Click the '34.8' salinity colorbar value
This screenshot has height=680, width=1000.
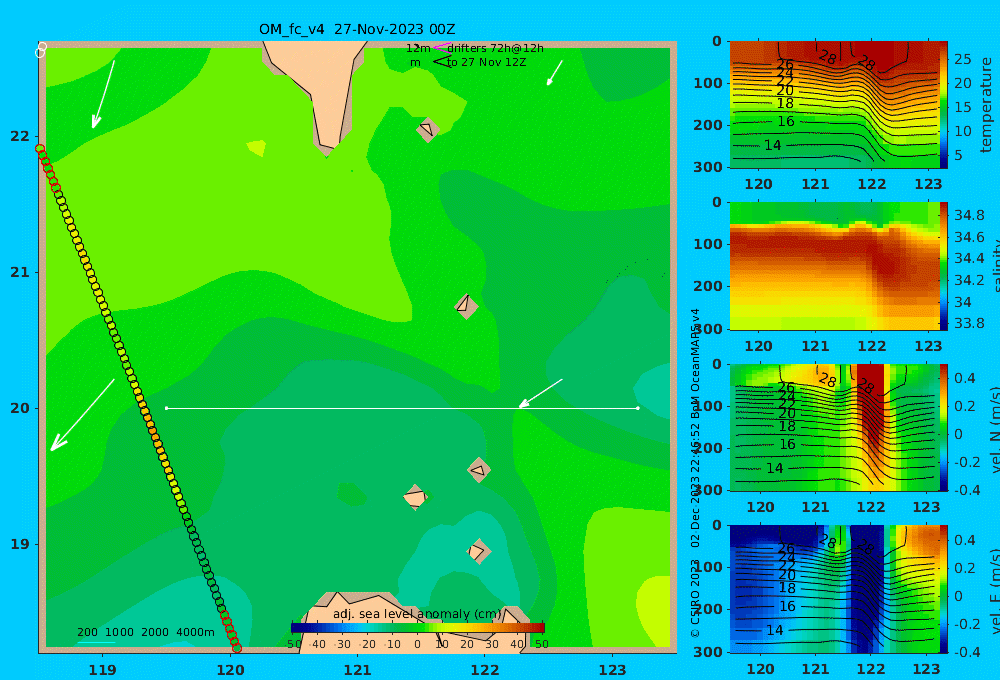click(969, 215)
